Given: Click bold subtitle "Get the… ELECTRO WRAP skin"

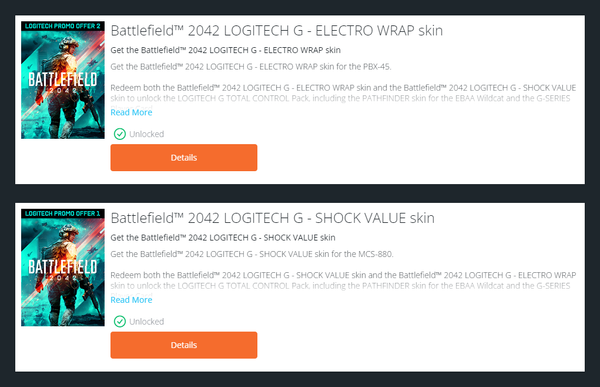Looking at the screenshot, I should click(x=225, y=50).
